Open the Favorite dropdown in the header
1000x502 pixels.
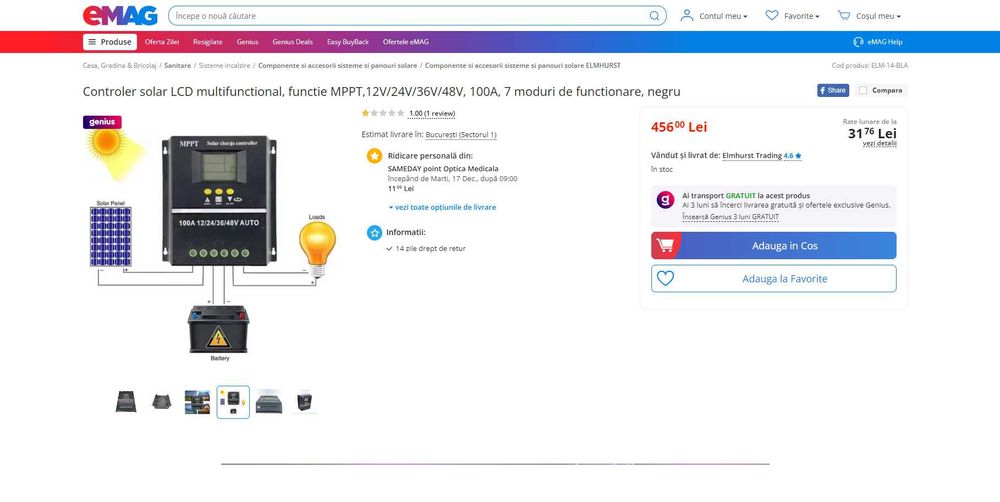(793, 16)
